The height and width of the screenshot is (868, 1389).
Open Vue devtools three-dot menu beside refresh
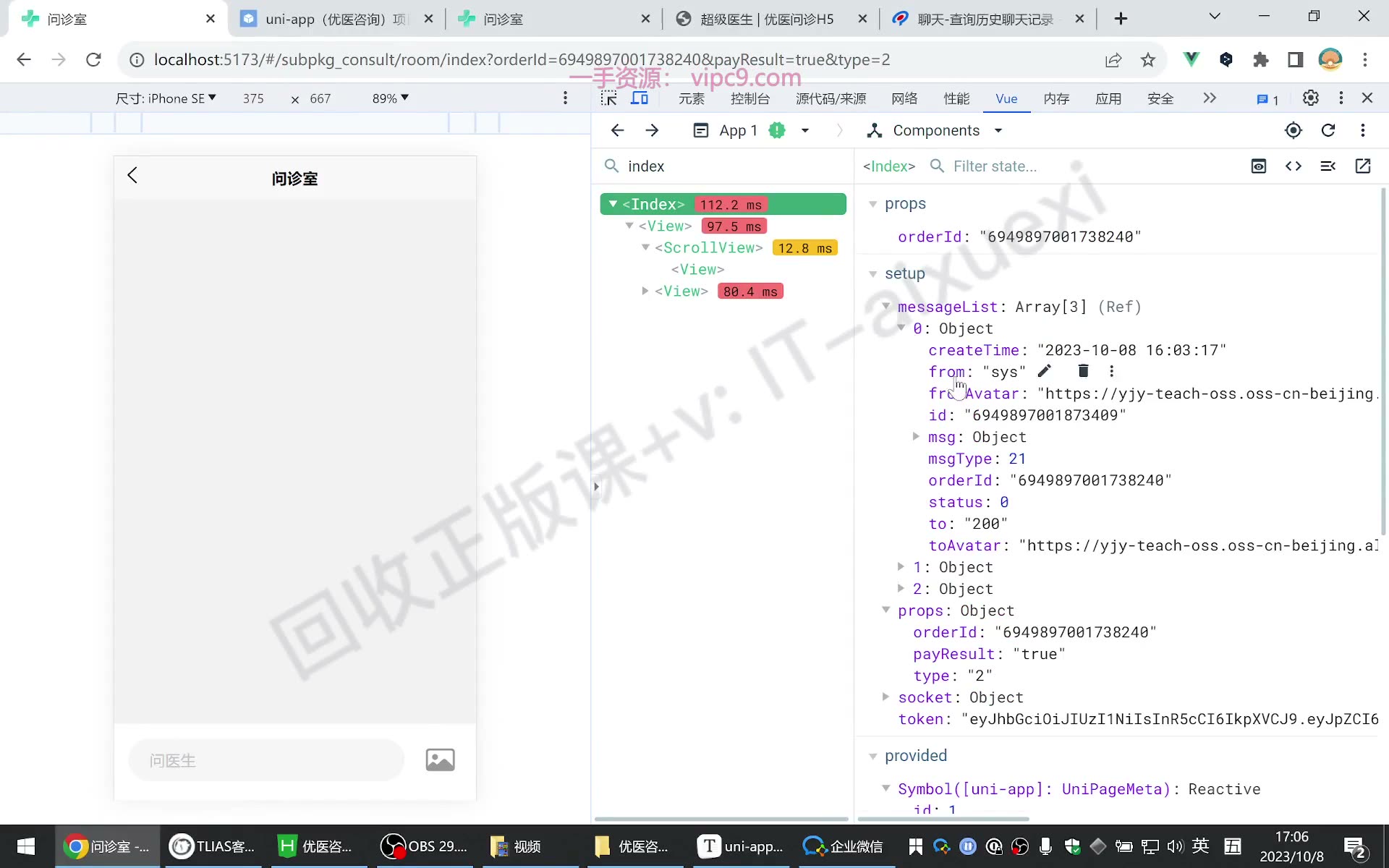(1363, 130)
